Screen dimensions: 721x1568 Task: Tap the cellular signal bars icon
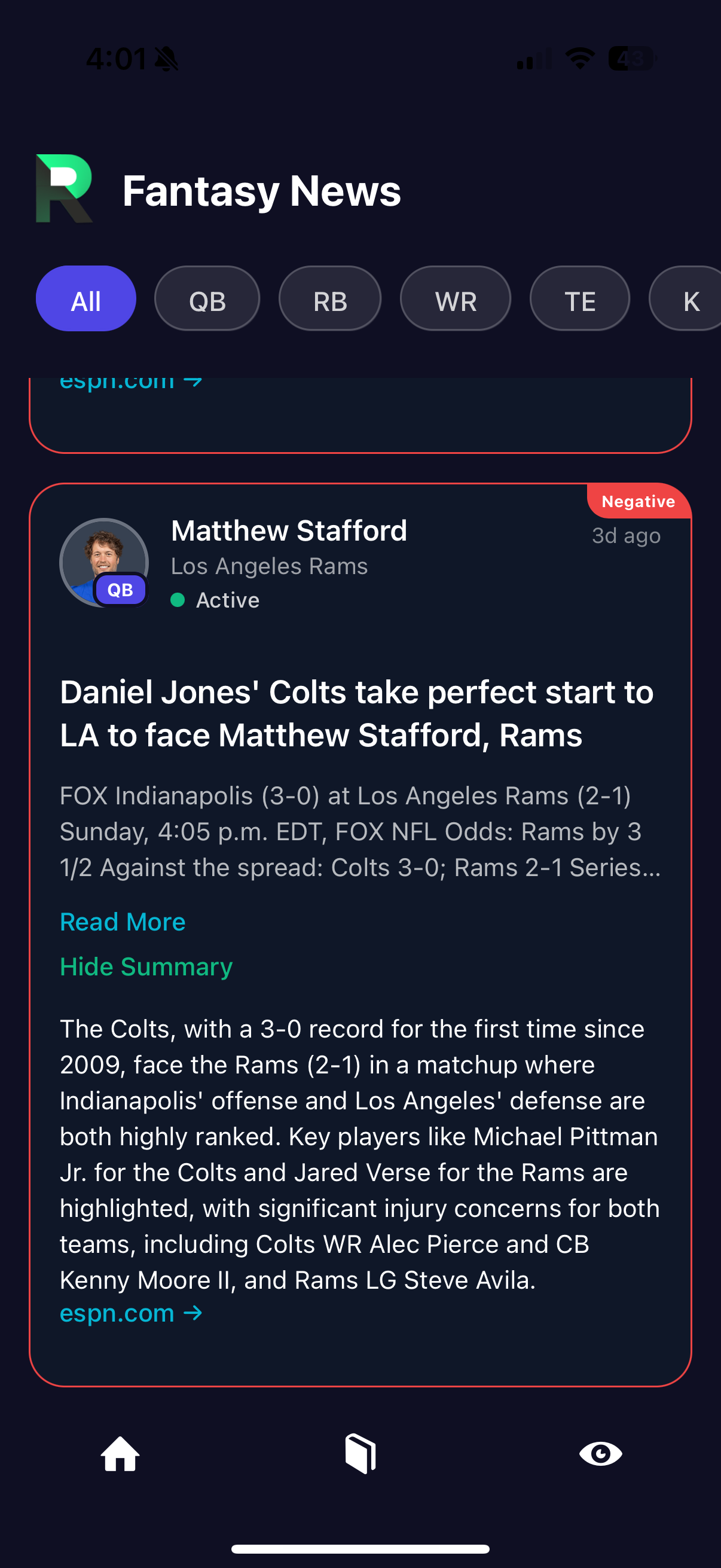click(x=534, y=60)
